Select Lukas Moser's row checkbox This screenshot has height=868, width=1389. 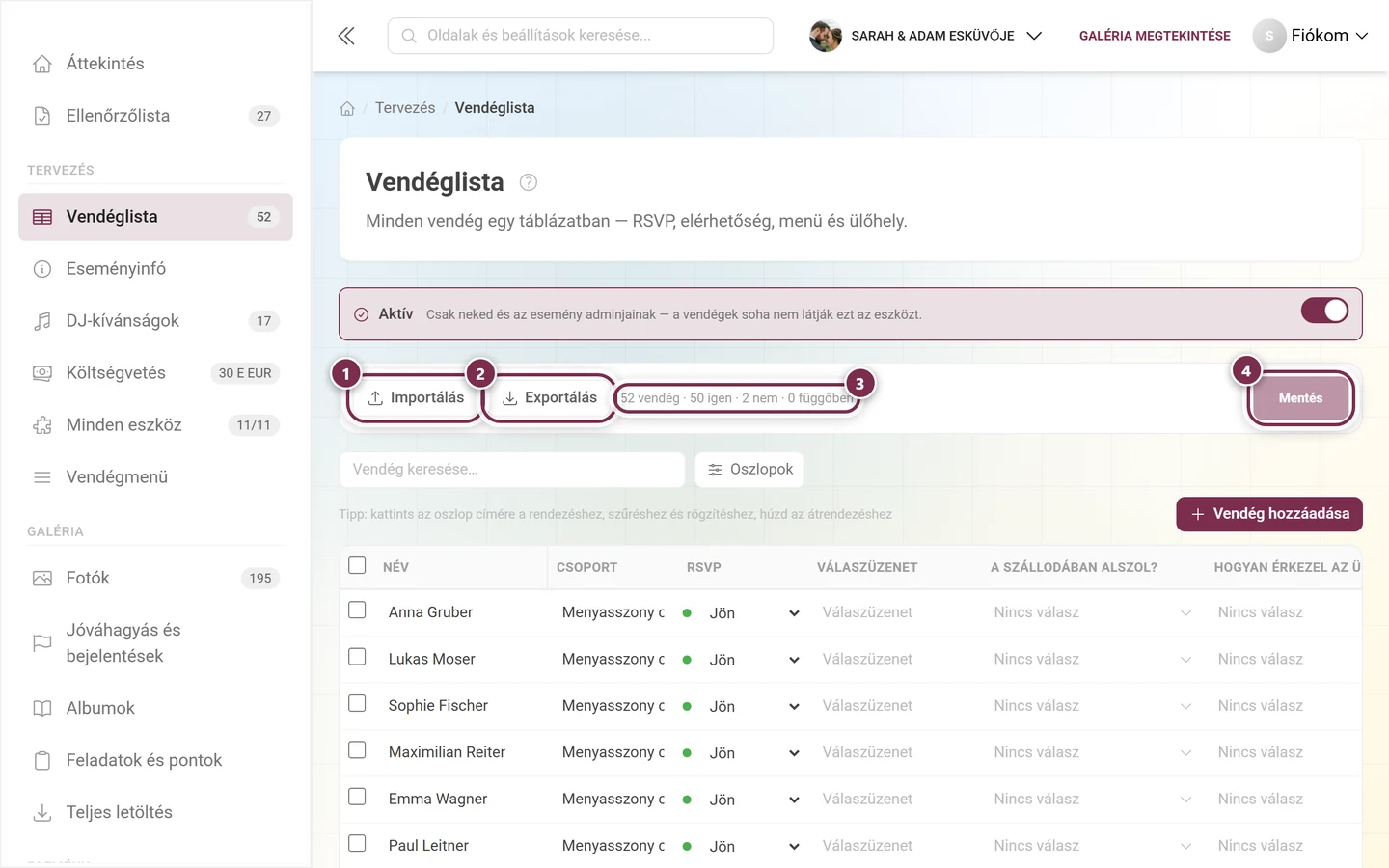(357, 657)
